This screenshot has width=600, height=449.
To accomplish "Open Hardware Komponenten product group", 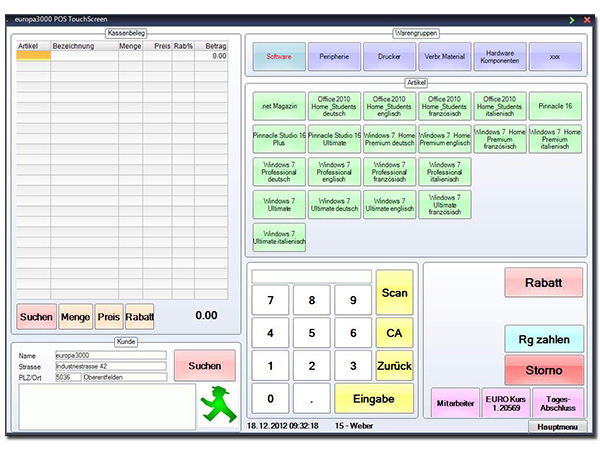I will click(x=500, y=56).
